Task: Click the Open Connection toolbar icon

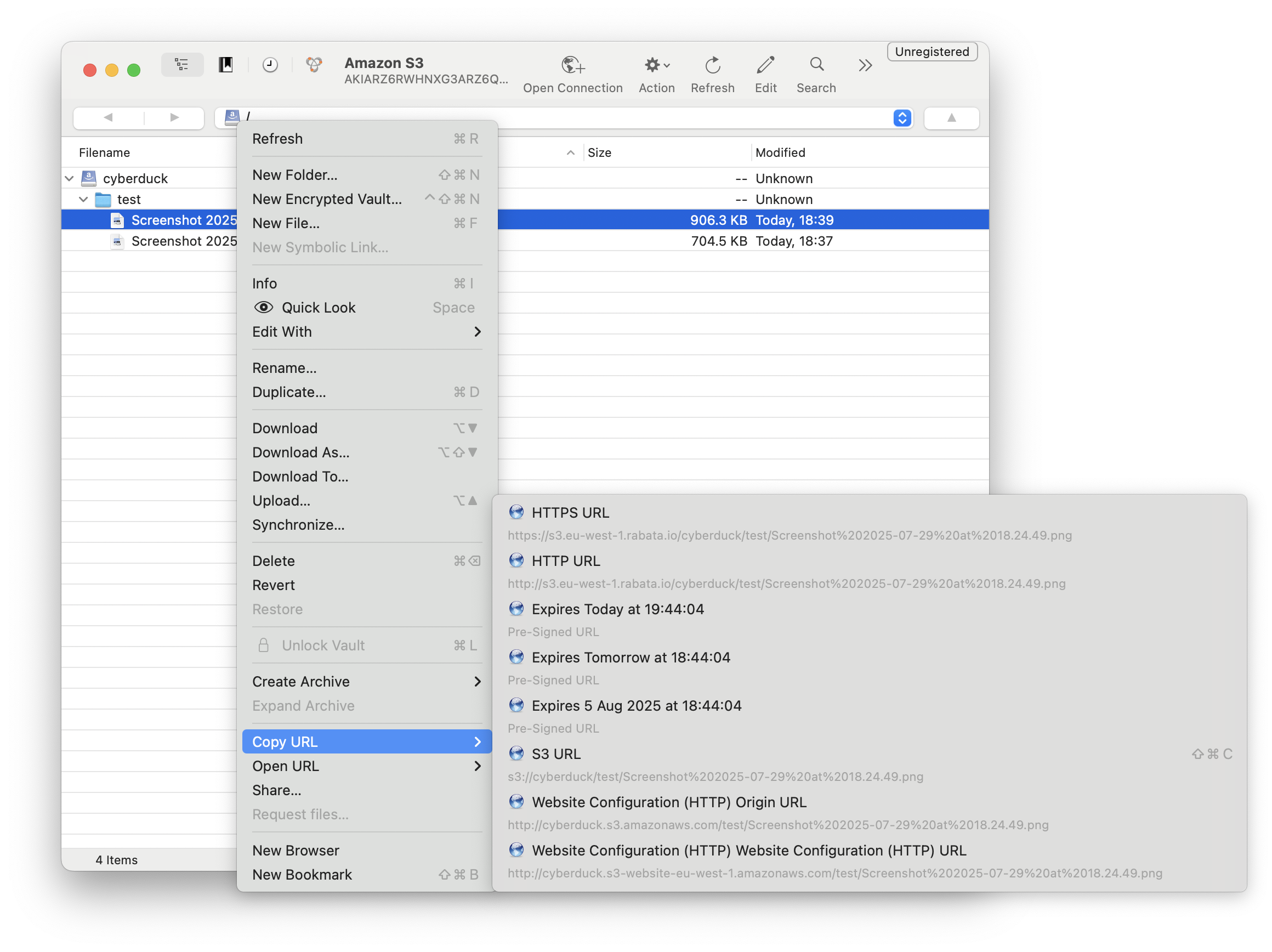Action: (x=572, y=65)
